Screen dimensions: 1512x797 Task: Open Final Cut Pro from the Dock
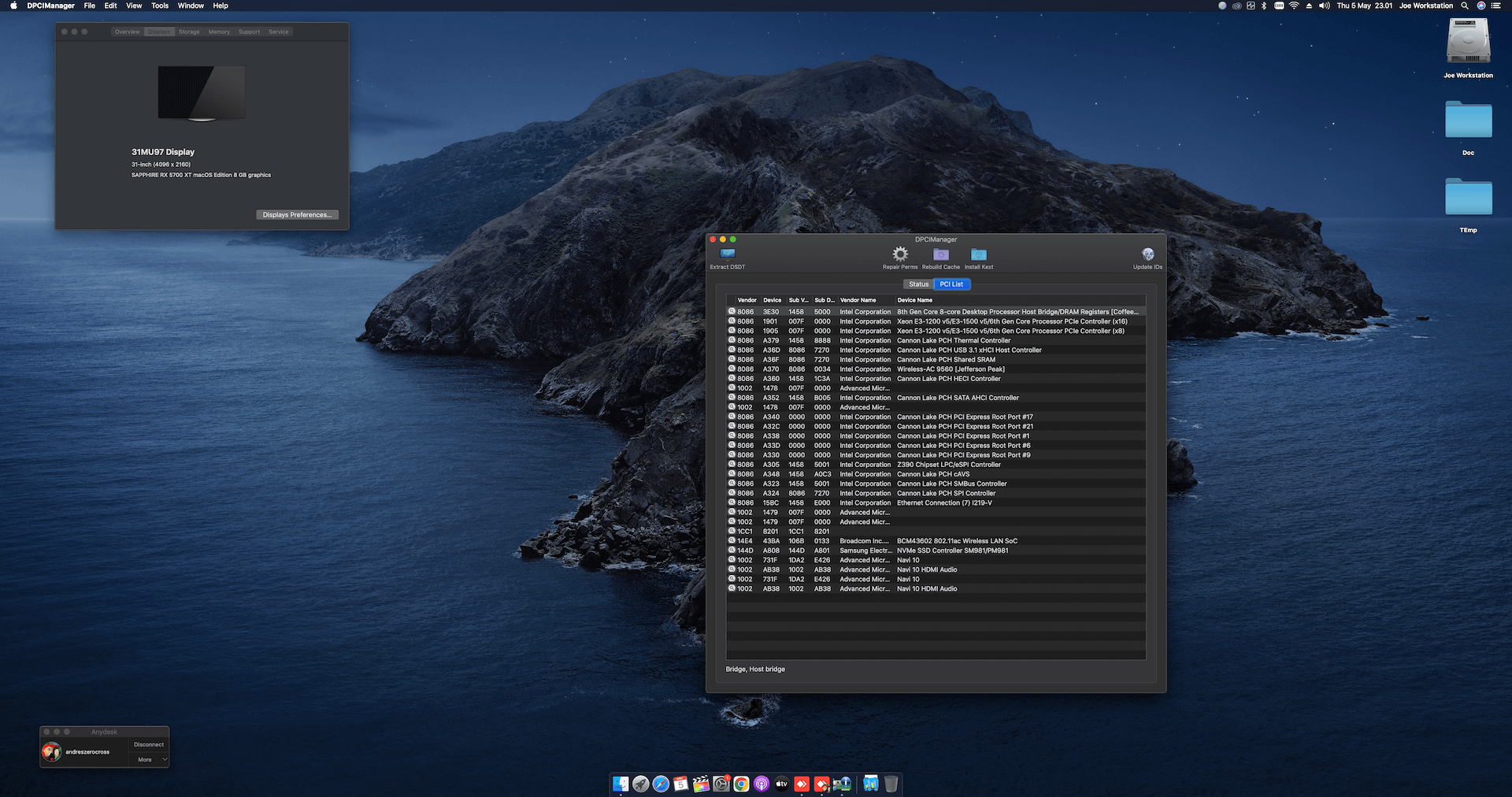click(x=701, y=784)
